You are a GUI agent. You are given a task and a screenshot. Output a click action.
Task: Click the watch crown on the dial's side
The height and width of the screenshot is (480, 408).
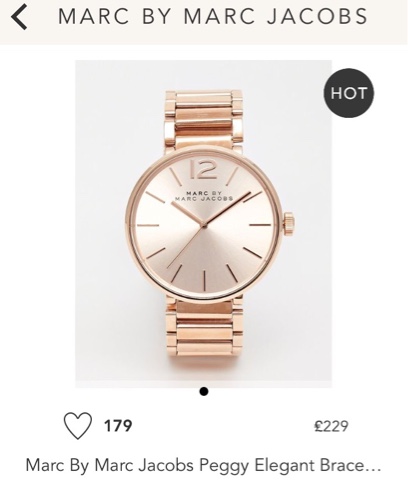coord(289,224)
